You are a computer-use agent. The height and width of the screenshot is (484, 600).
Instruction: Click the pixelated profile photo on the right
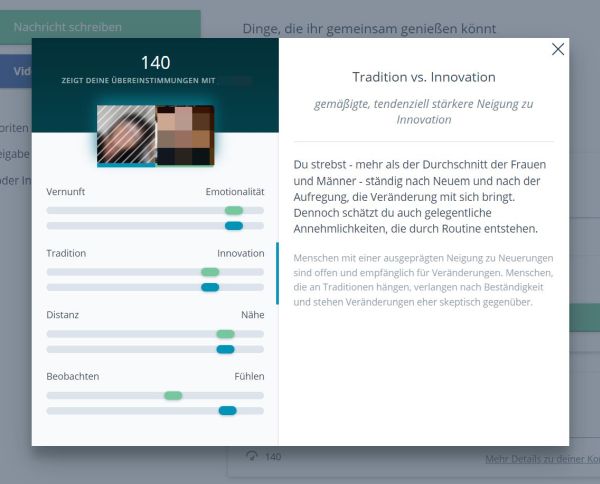pos(185,135)
